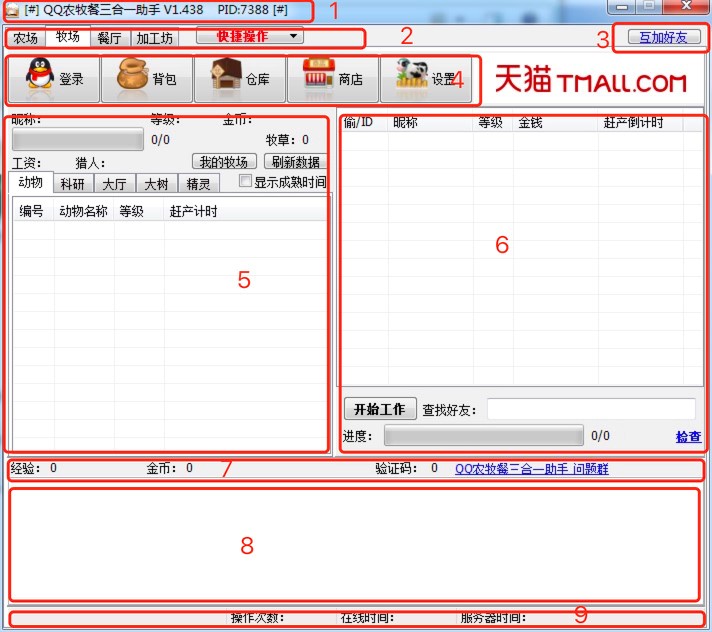Viewport: 712px width, 632px height.
Task: Open 设置 settings with the cow icon
Action: point(426,79)
